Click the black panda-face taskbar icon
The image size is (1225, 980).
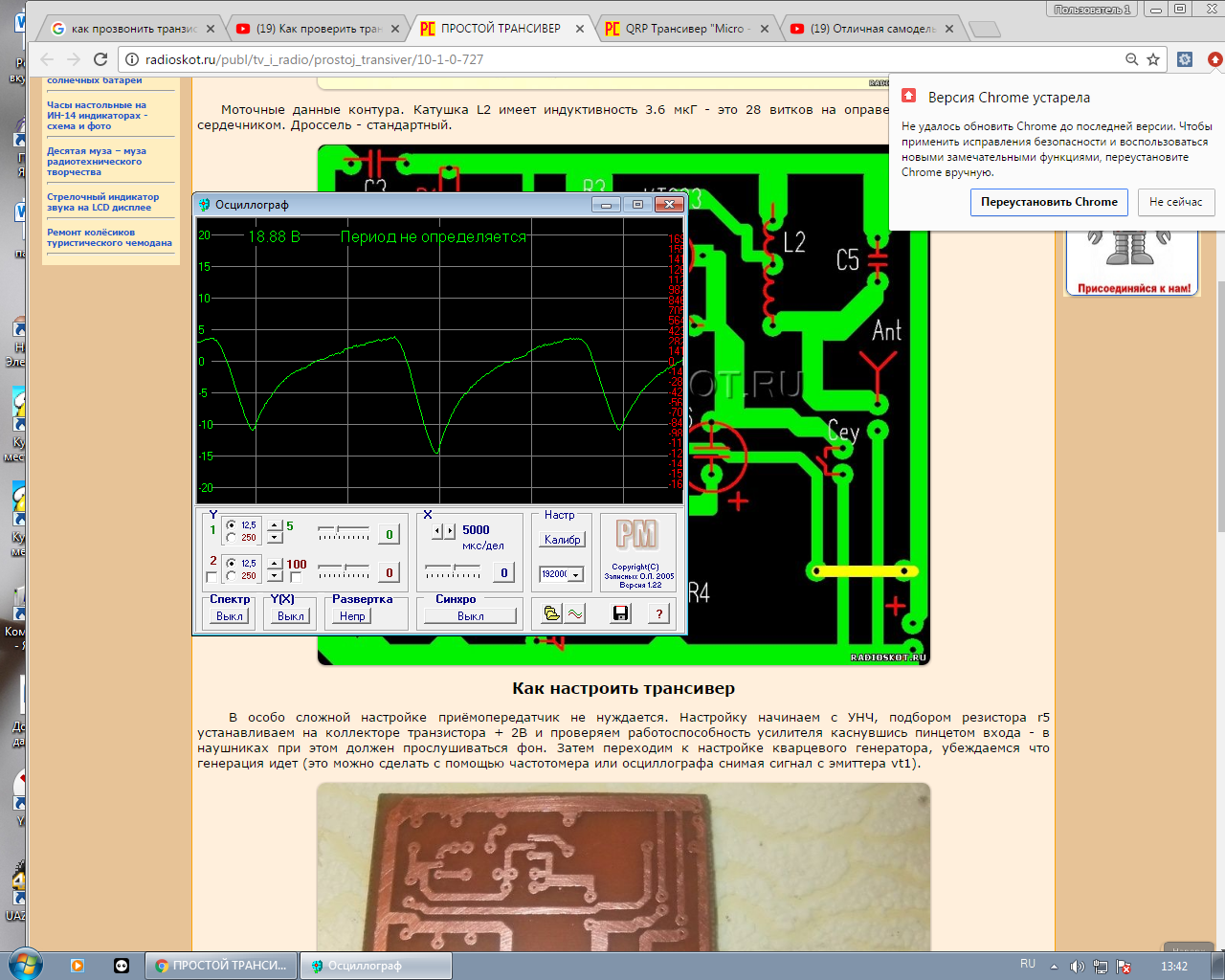122,966
